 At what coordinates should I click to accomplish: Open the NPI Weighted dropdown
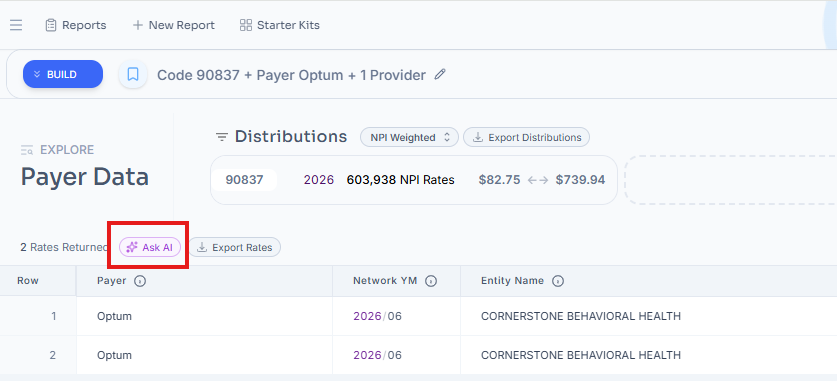coord(409,137)
